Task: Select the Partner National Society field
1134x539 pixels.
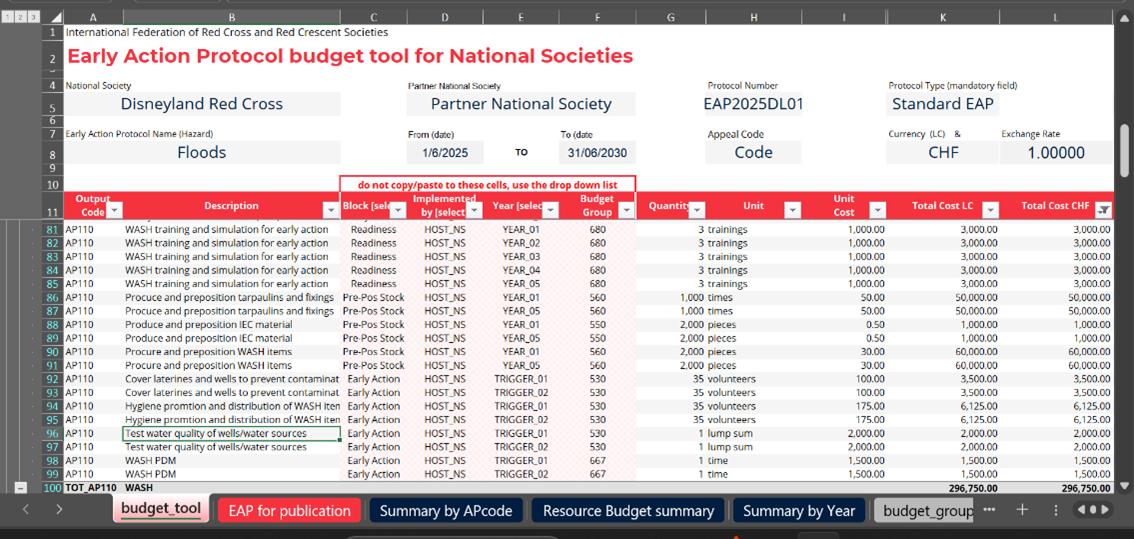Action: pos(521,104)
